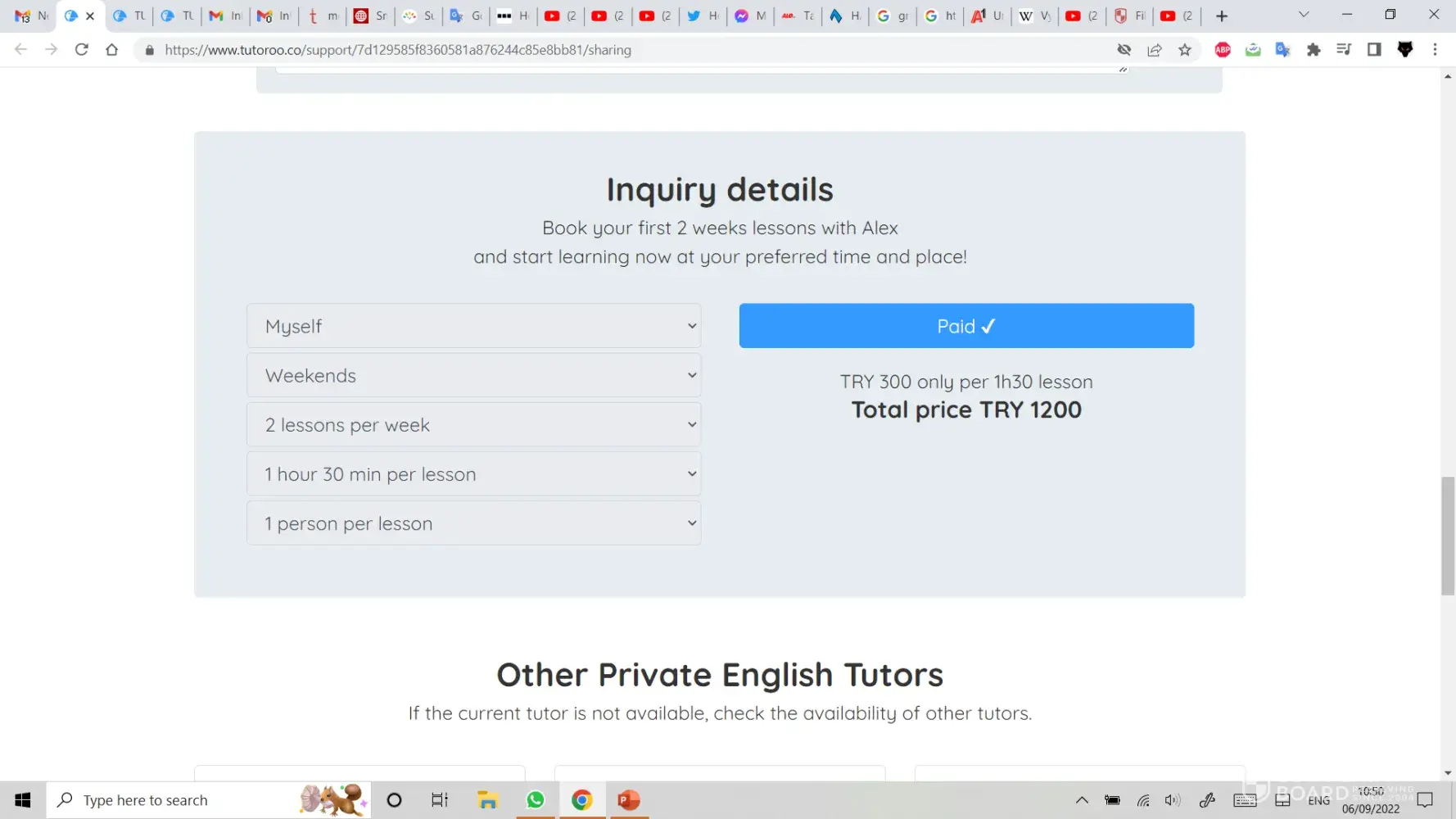Open Cortana from the taskbar circle icon
This screenshot has width=1456, height=819.
394,800
